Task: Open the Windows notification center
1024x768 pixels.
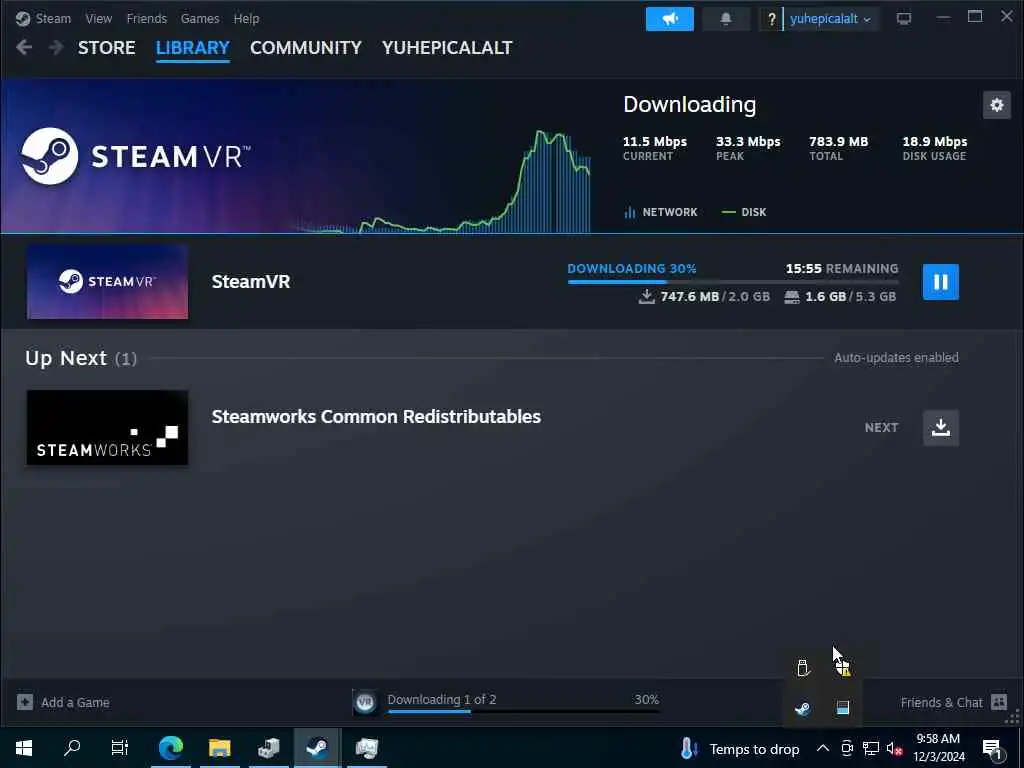Action: (993, 749)
